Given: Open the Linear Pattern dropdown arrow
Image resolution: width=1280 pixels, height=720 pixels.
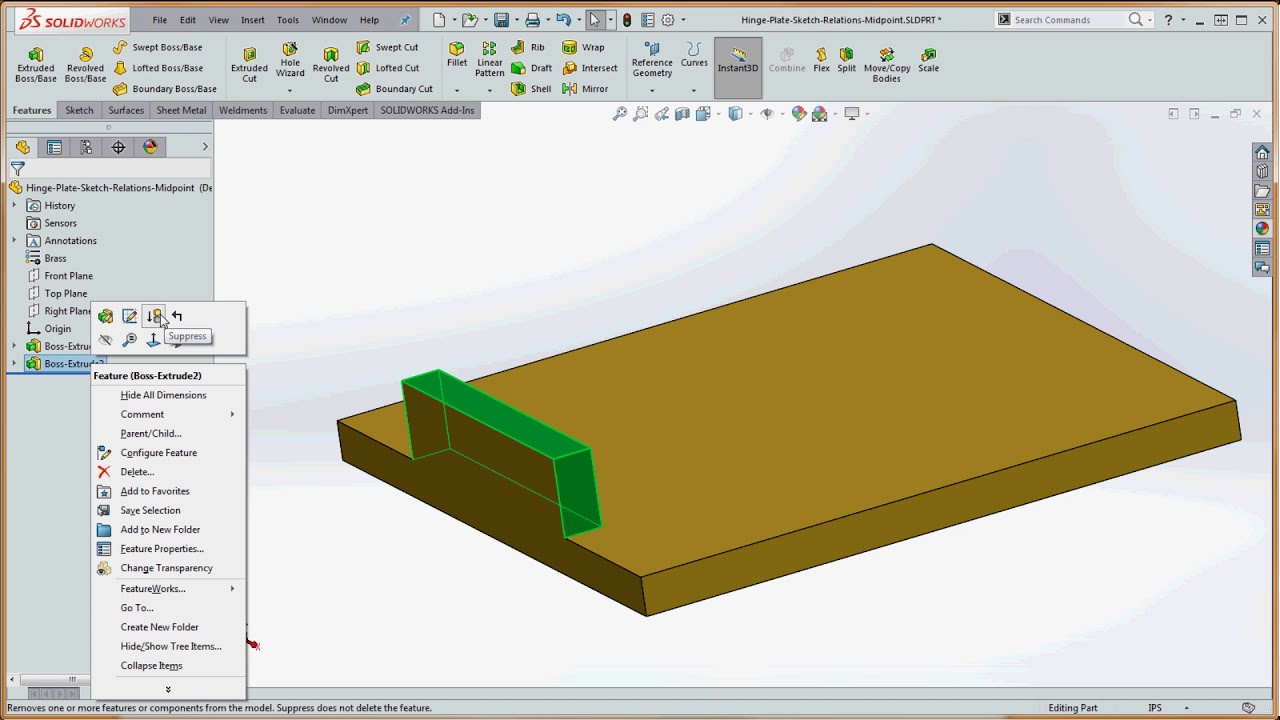Looking at the screenshot, I should click(x=489, y=90).
